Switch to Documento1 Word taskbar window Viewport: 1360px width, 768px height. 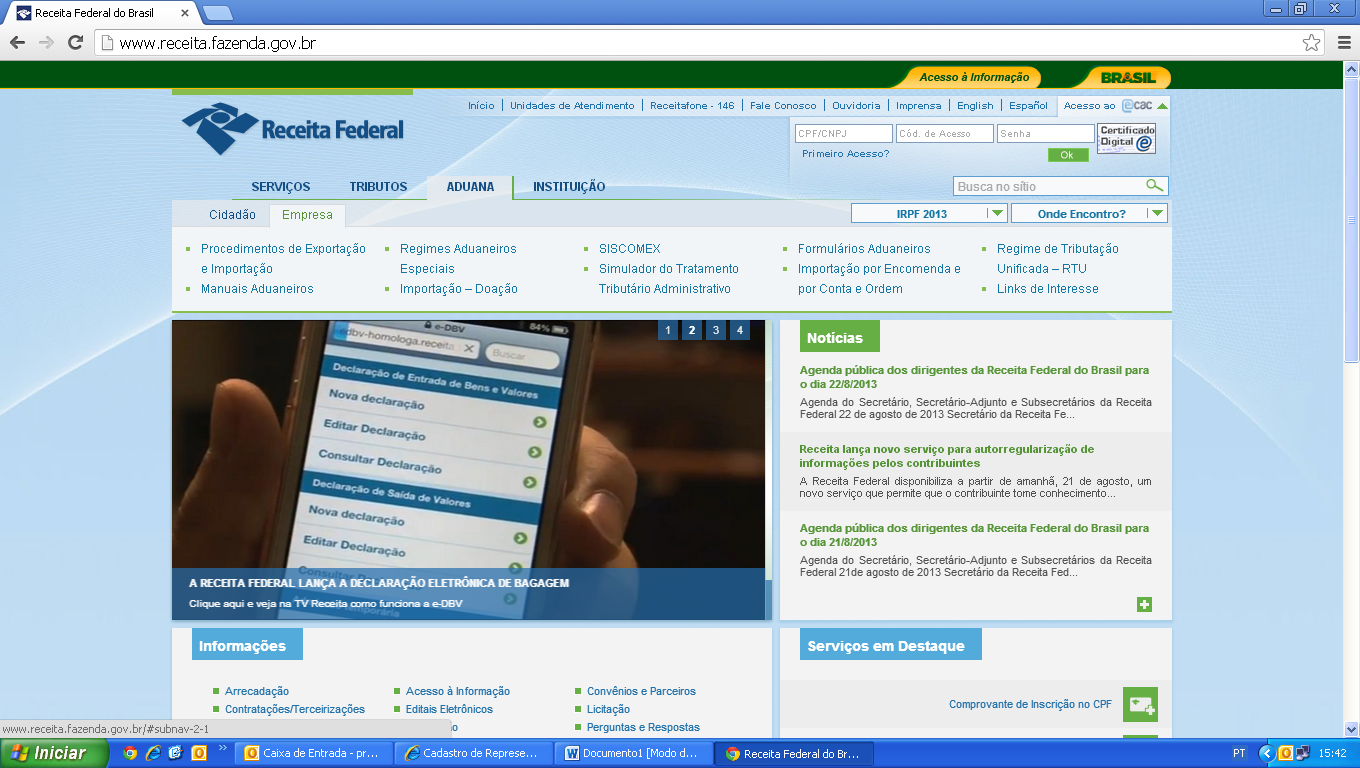click(x=635, y=753)
